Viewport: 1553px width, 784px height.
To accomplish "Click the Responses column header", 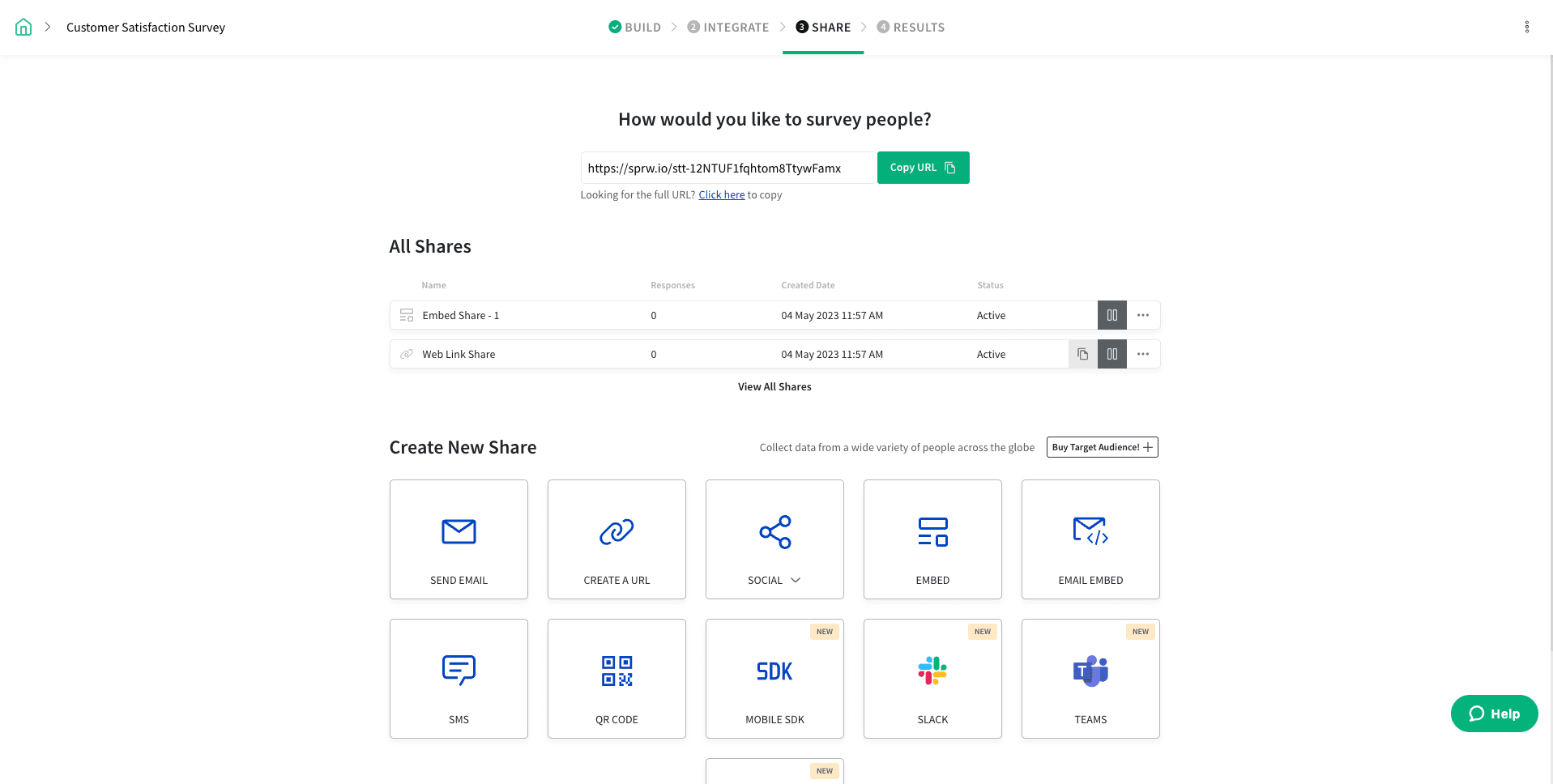I will [x=672, y=285].
